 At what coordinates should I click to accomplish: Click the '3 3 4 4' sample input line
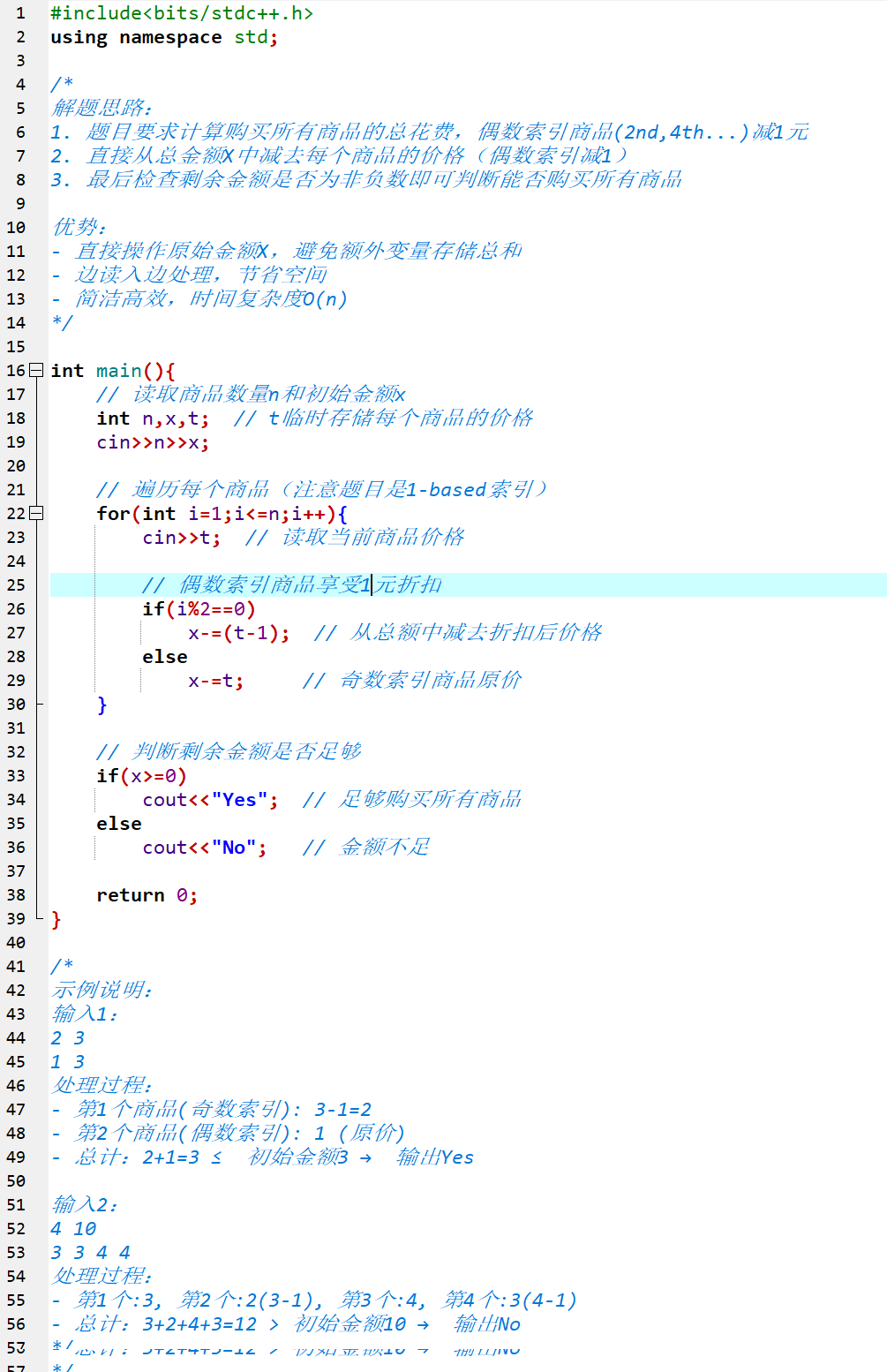click(91, 1252)
